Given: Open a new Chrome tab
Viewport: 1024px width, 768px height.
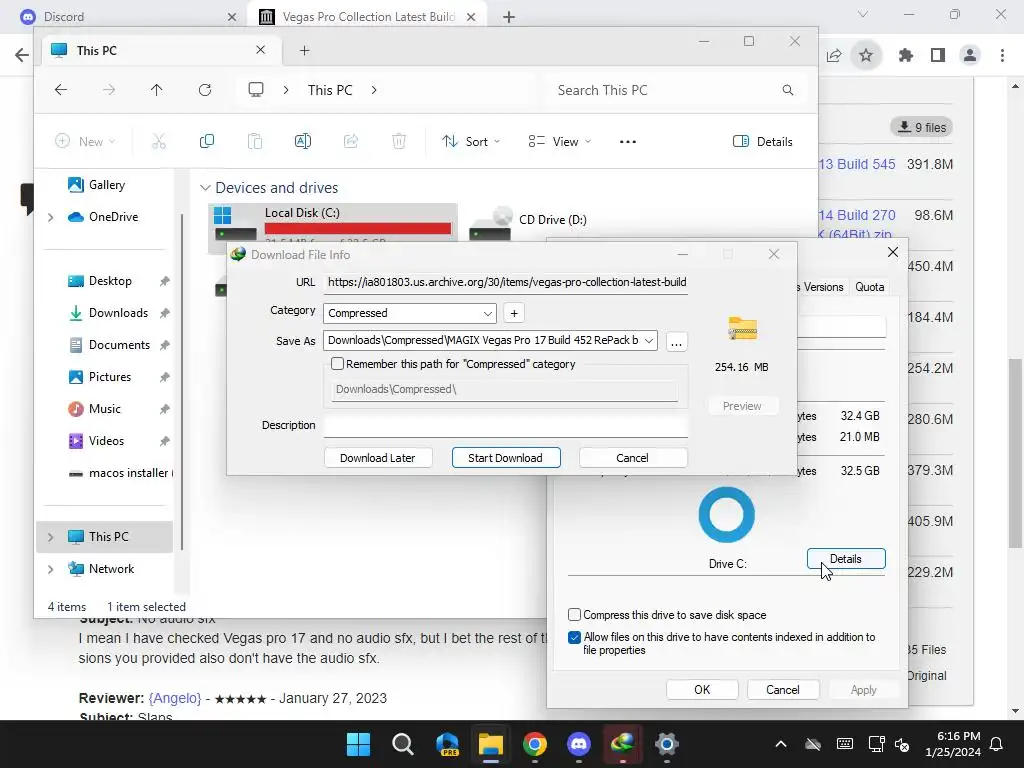Looking at the screenshot, I should click(x=509, y=17).
